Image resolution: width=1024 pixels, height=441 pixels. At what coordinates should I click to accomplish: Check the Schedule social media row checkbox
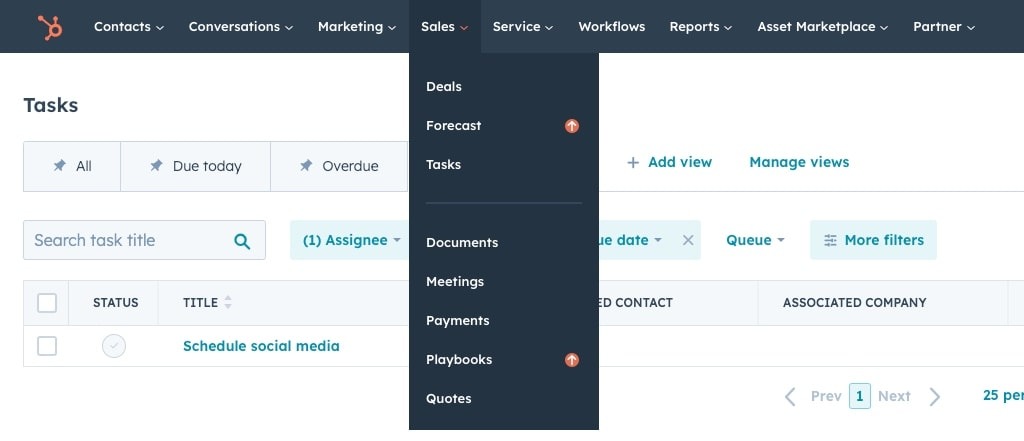(x=47, y=346)
